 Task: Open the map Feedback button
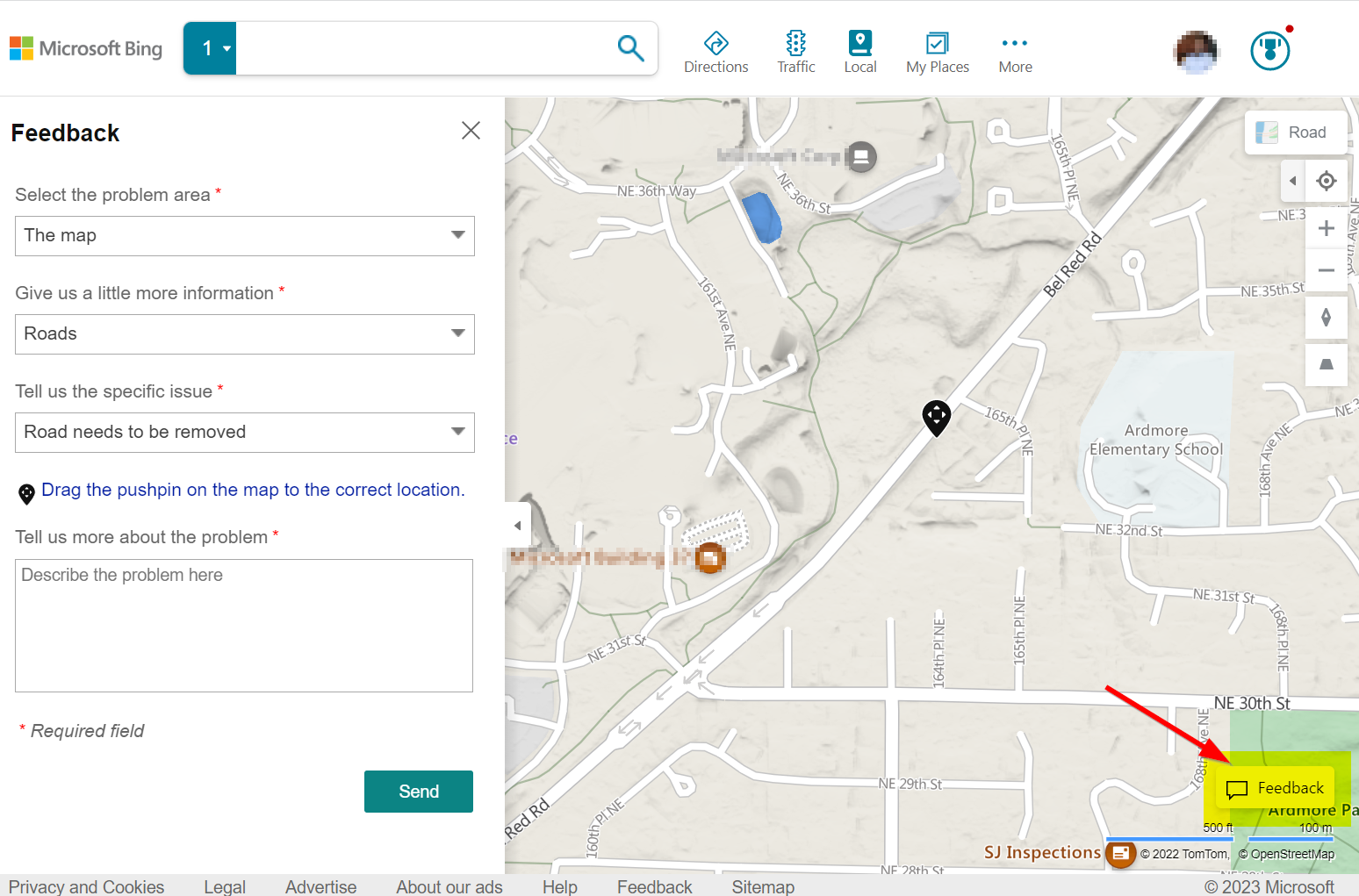tap(1276, 788)
